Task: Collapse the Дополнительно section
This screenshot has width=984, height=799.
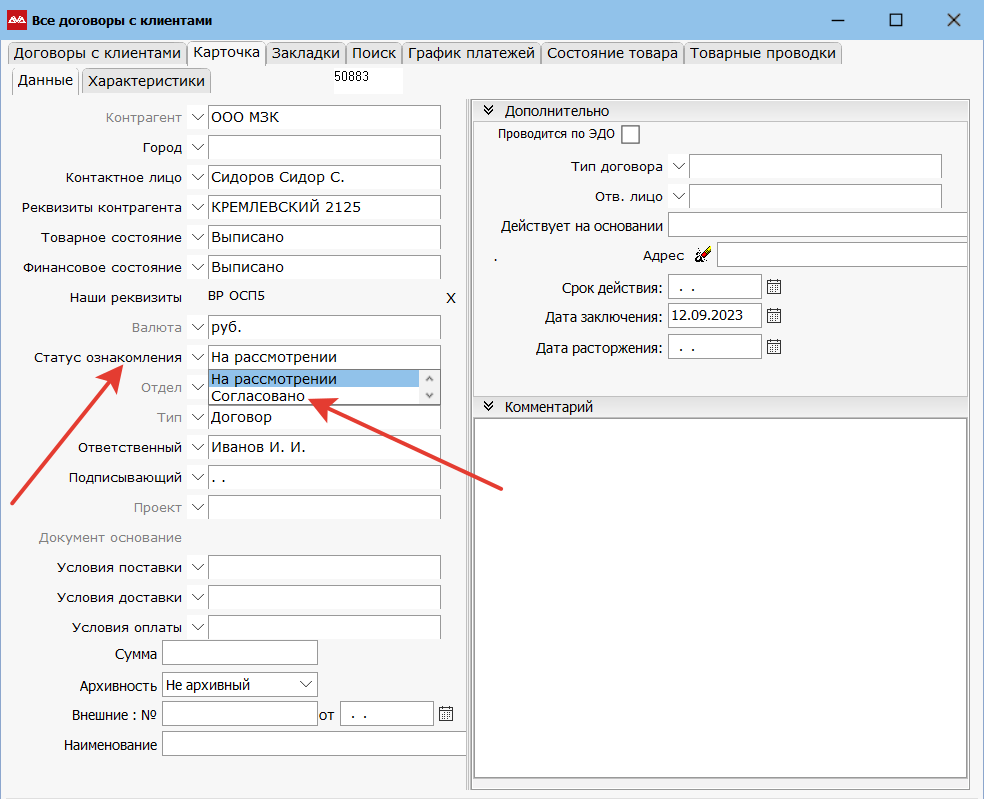Action: click(x=489, y=111)
